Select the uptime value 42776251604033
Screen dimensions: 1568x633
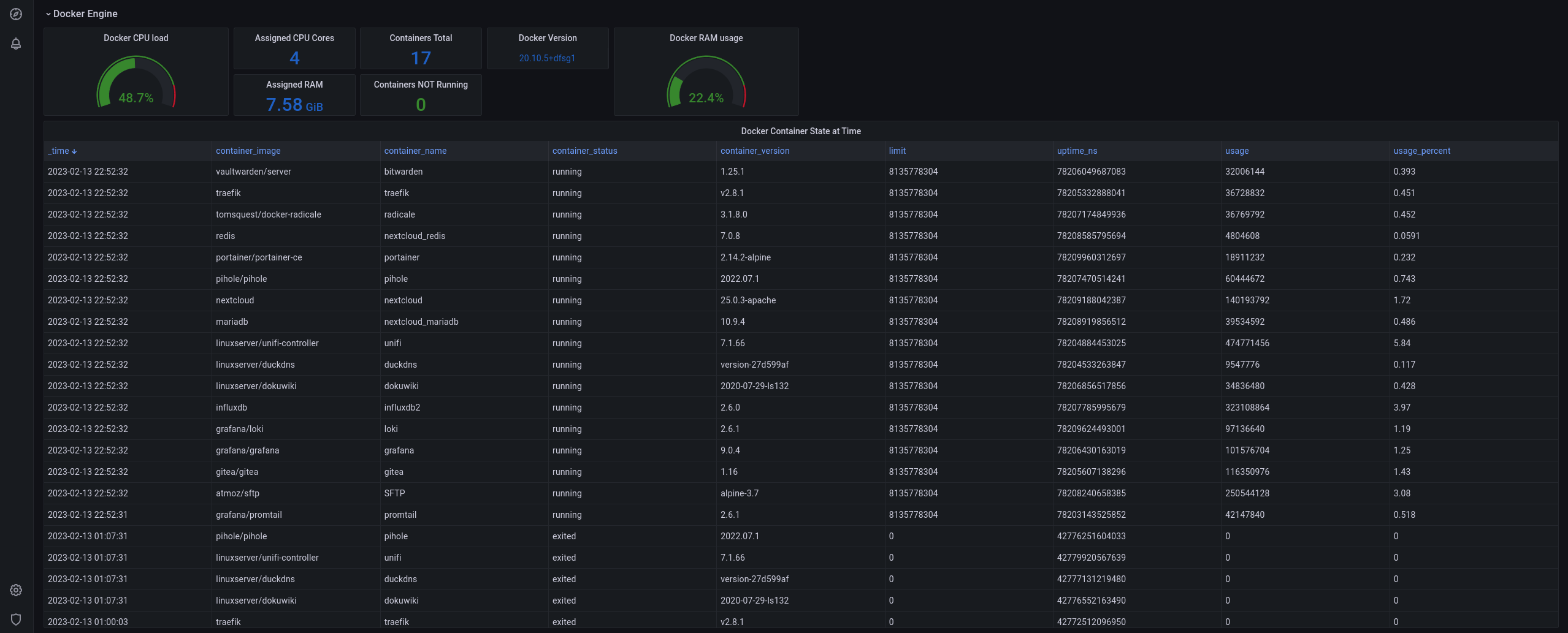click(1137, 536)
